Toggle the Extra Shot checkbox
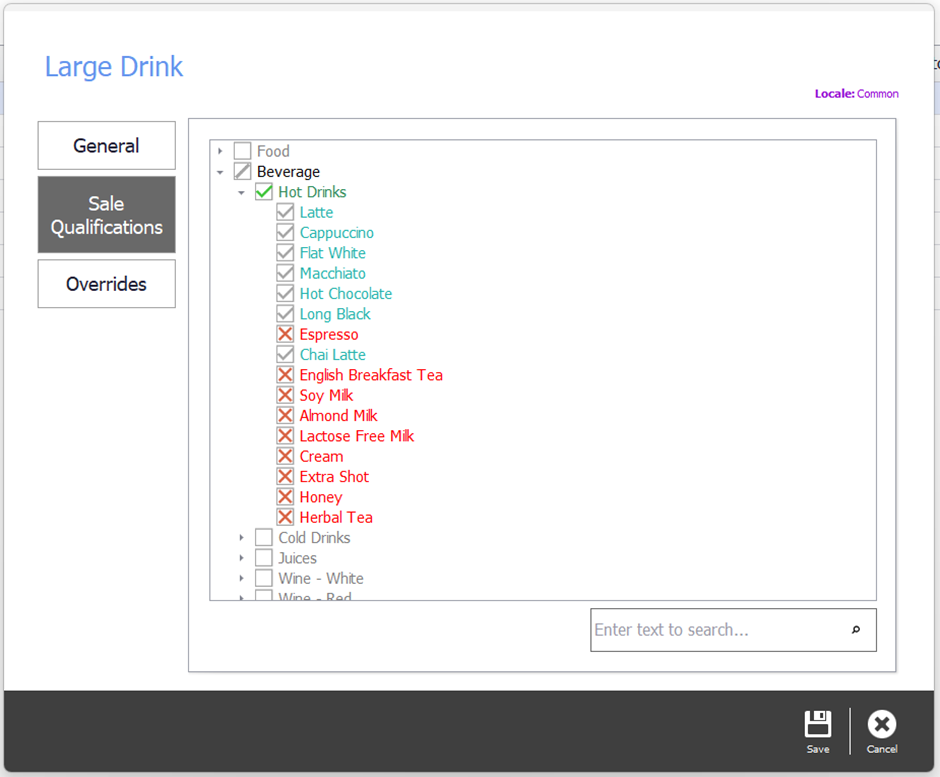Viewport: 940px width, 777px height. [x=285, y=477]
